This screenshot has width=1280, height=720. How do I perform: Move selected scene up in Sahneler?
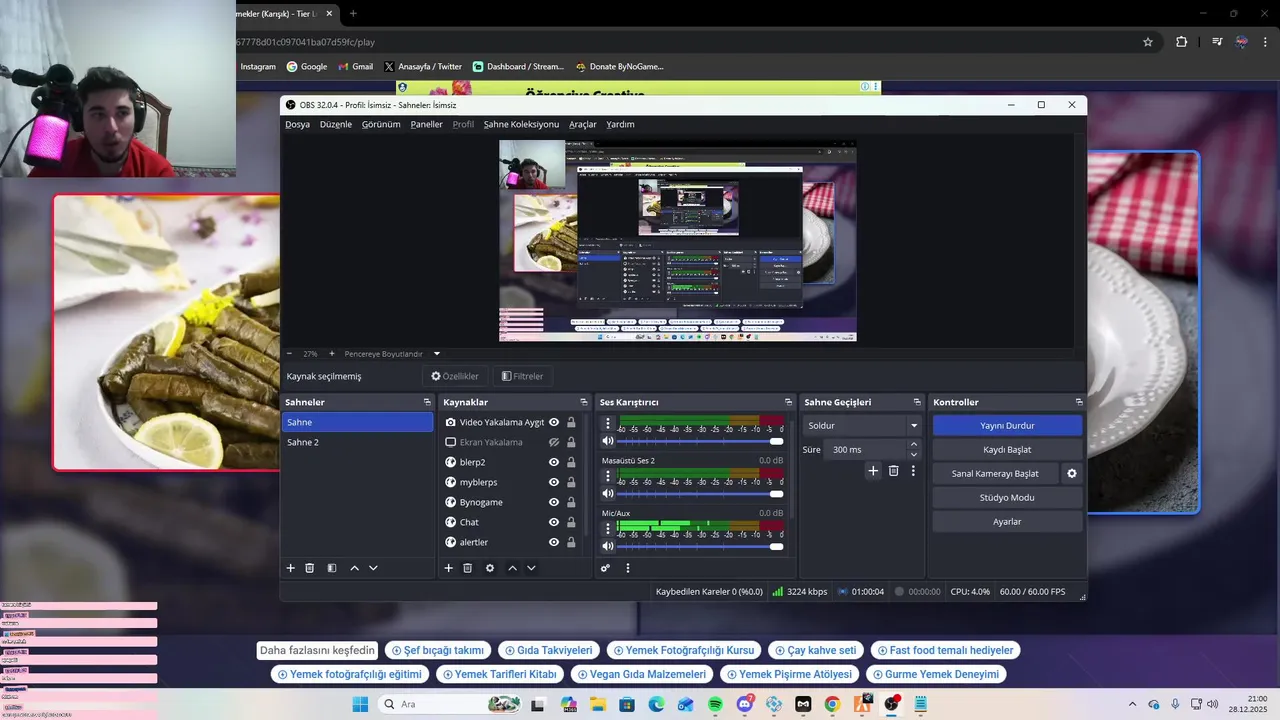tap(354, 568)
